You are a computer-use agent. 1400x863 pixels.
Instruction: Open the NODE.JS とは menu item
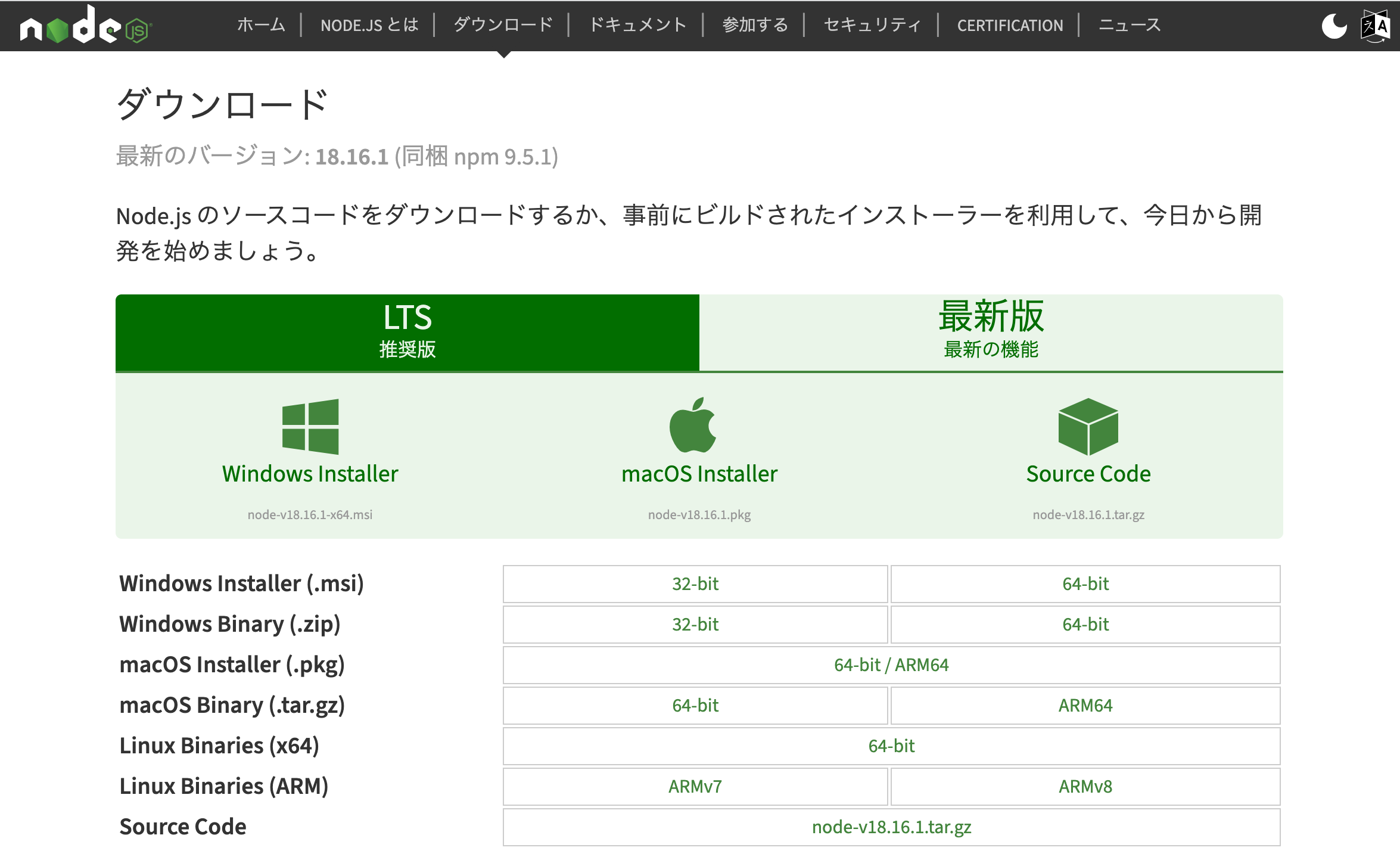(x=369, y=25)
